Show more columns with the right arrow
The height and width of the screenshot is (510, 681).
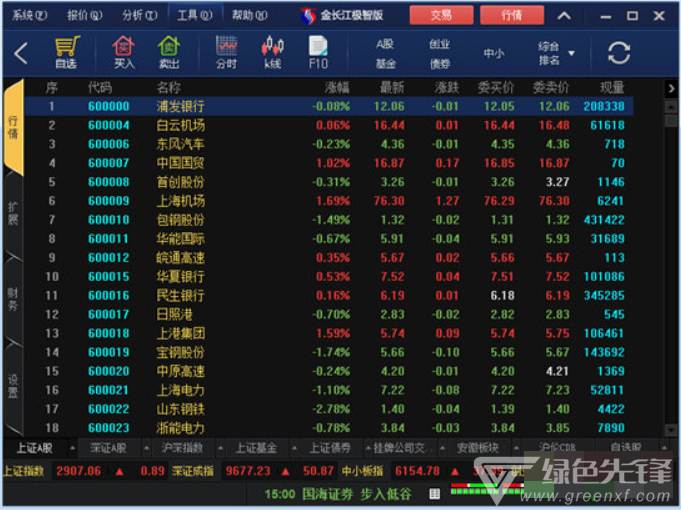point(671,89)
